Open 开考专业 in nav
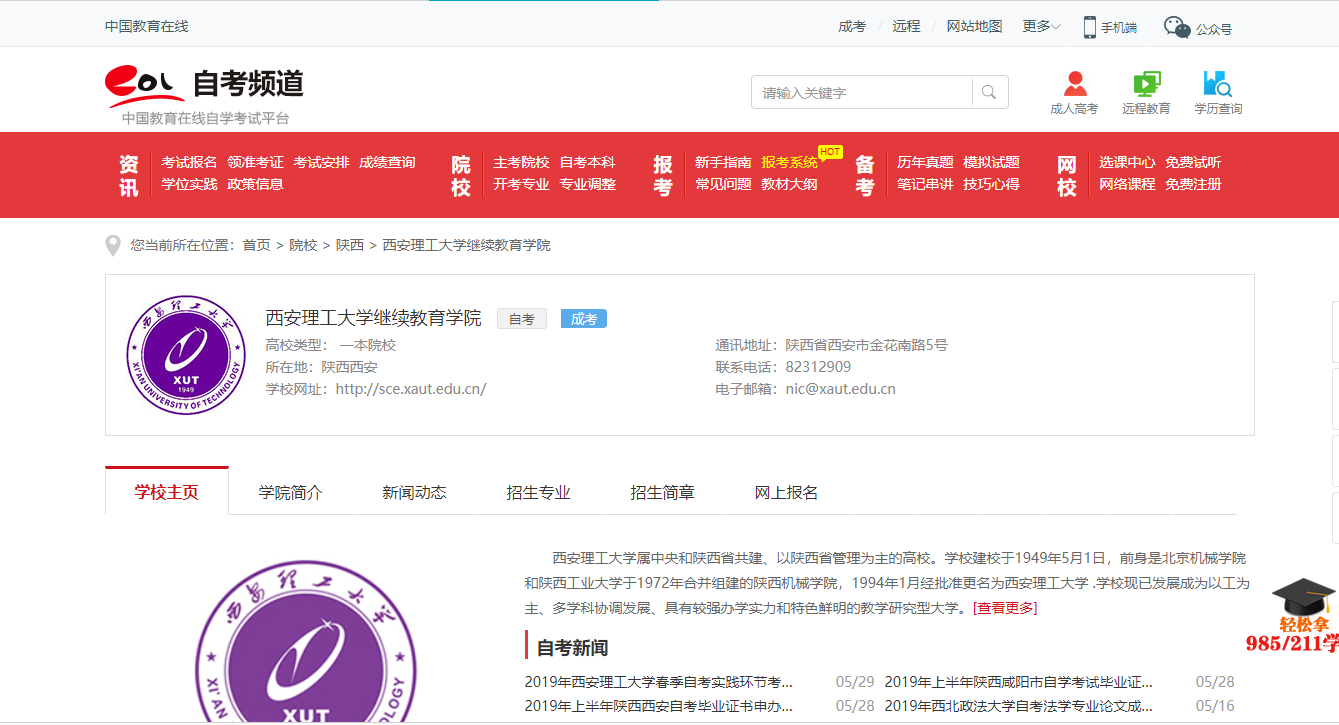Image resolution: width=1339 pixels, height=725 pixels. [521, 184]
